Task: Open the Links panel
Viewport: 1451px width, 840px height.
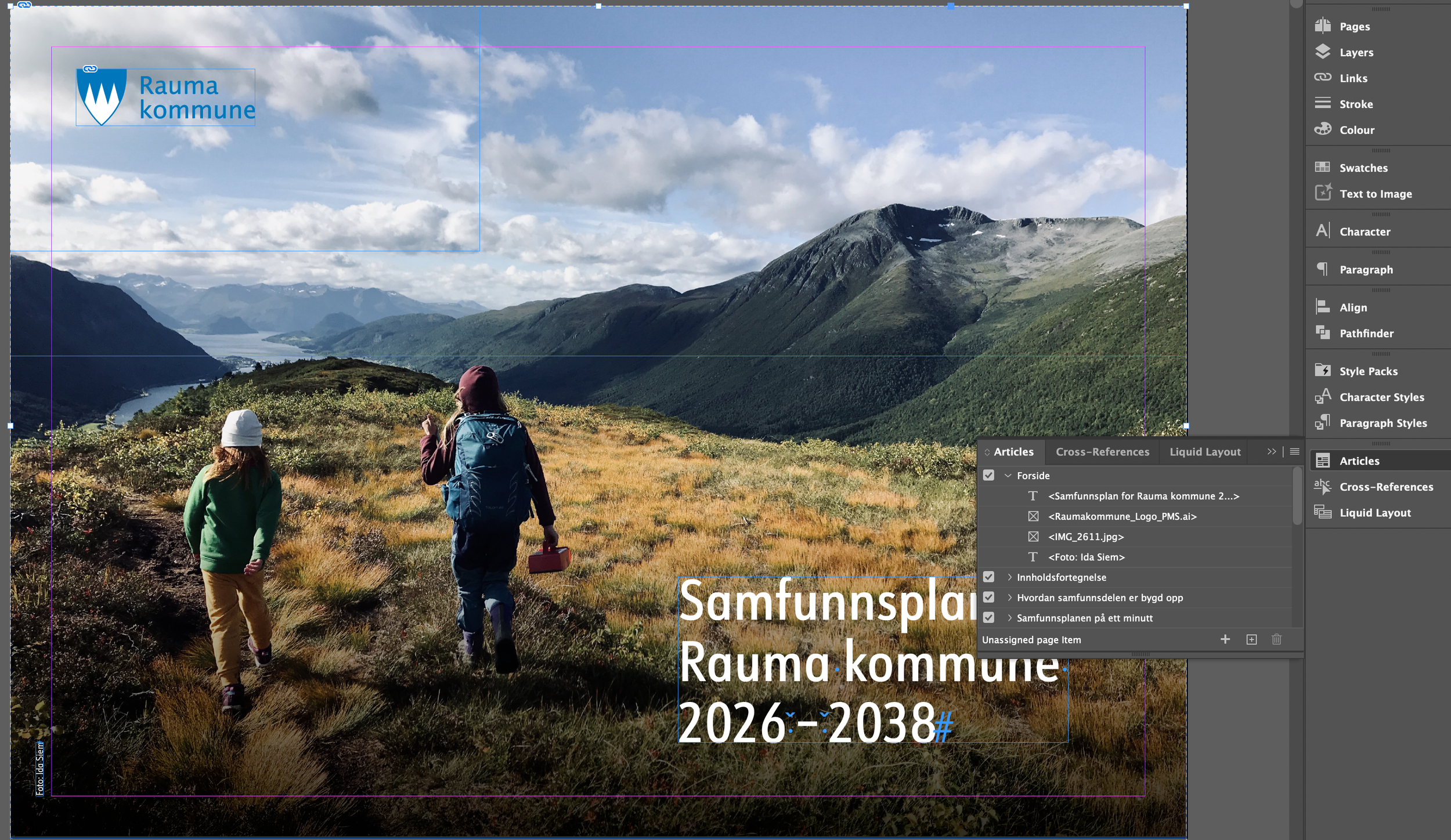Action: [1353, 78]
